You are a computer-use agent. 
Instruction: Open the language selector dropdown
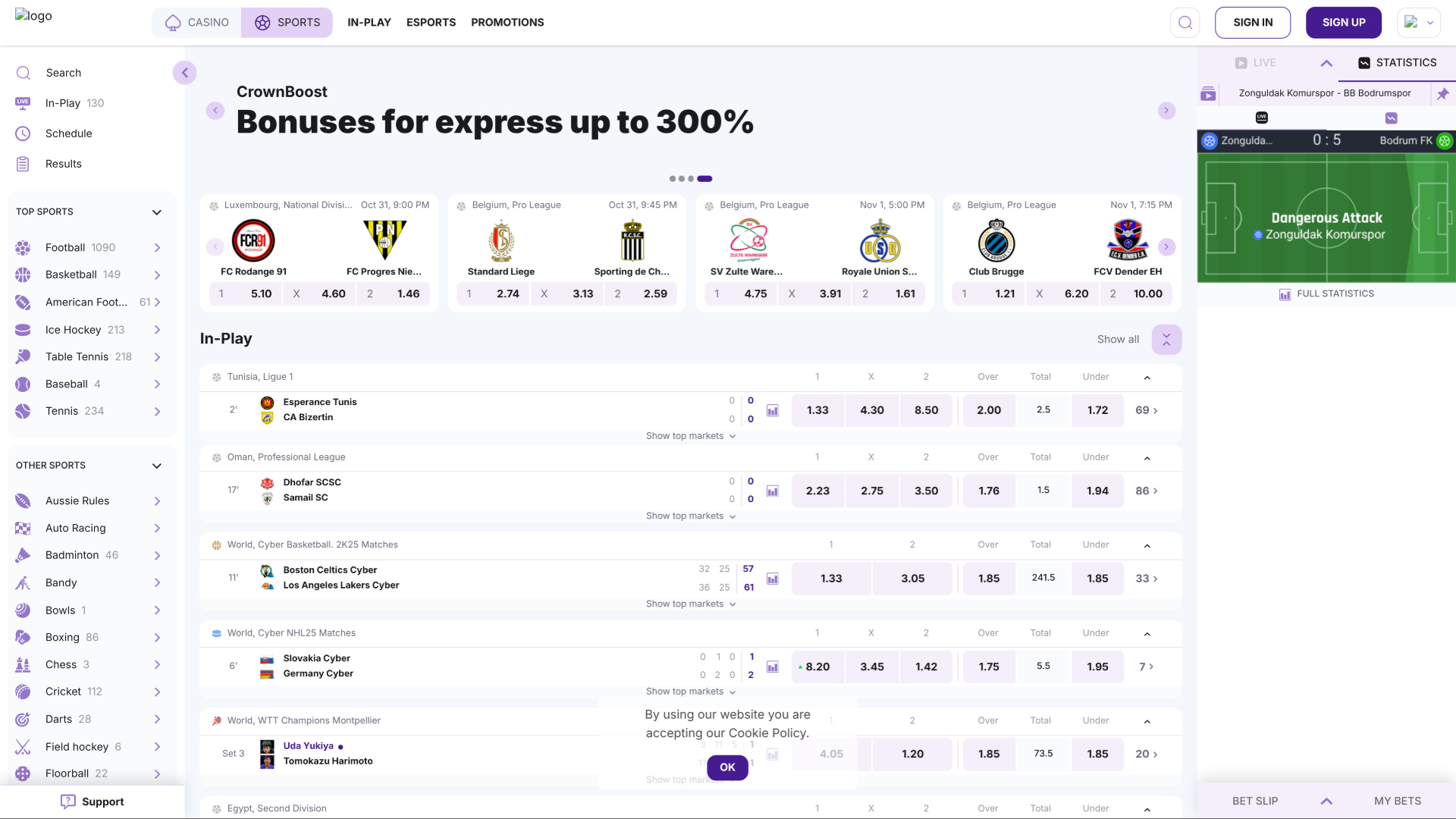(1418, 23)
